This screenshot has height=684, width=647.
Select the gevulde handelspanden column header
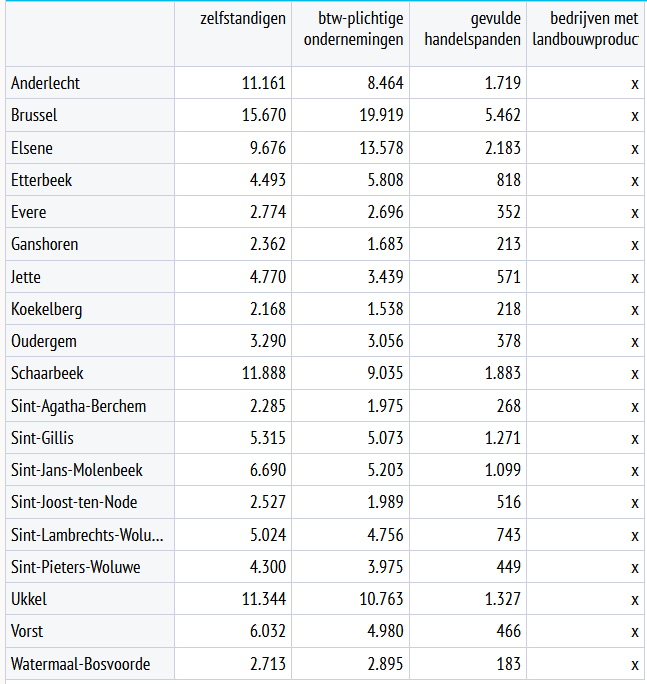[x=472, y=29]
